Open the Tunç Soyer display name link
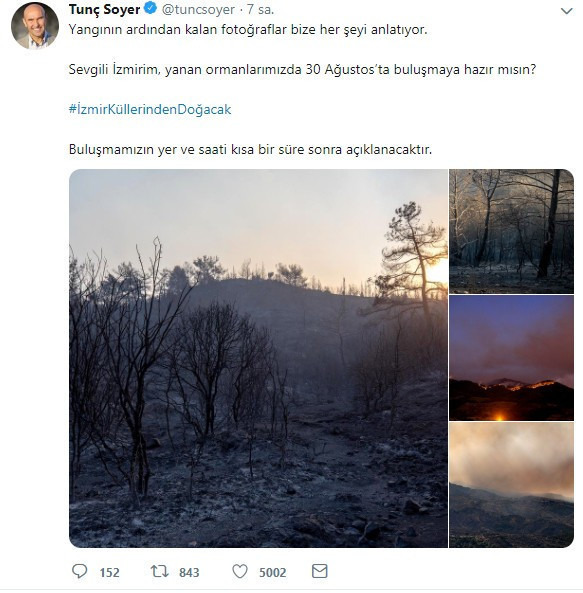This screenshot has height=593, width=583. pos(104,9)
